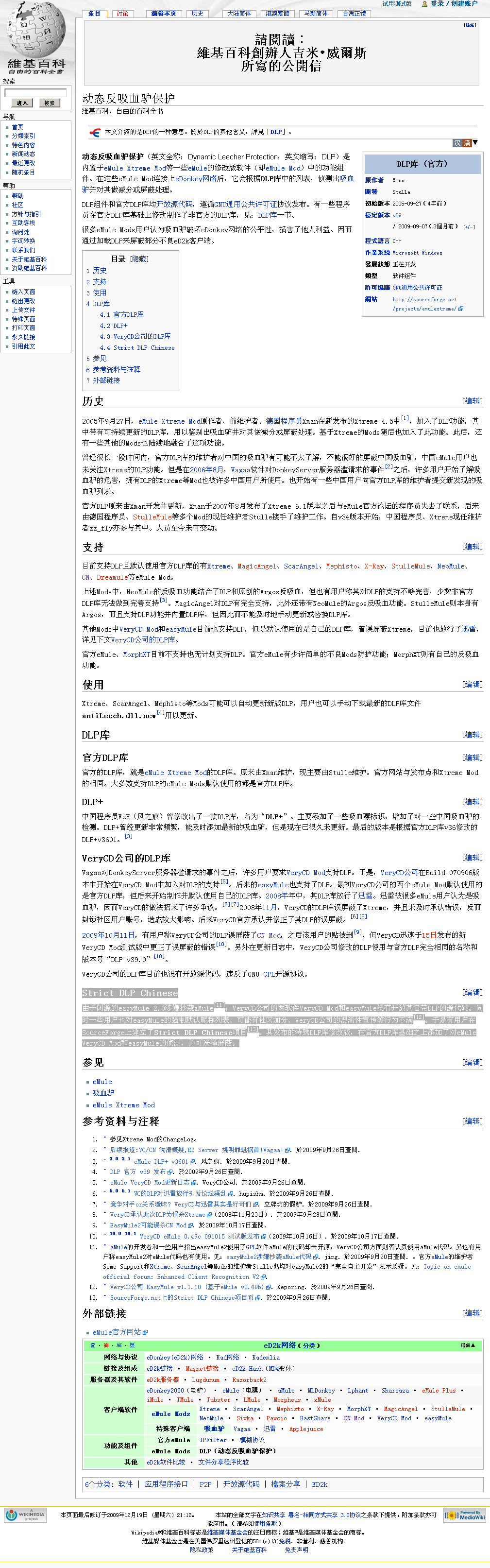Go to 首页 in the navigation sidebar

point(17,127)
